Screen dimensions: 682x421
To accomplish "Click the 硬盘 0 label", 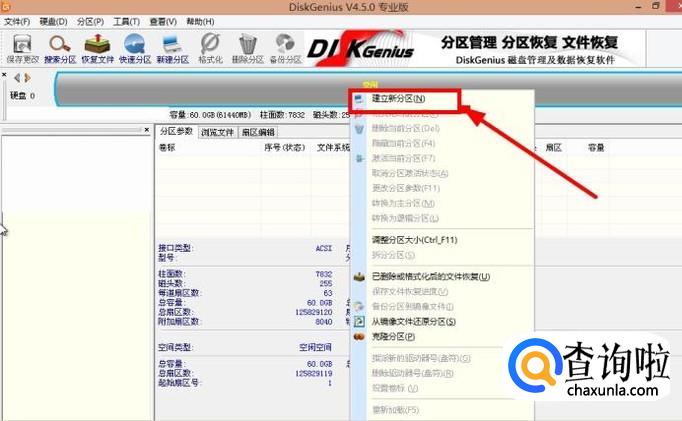I will tap(23, 96).
